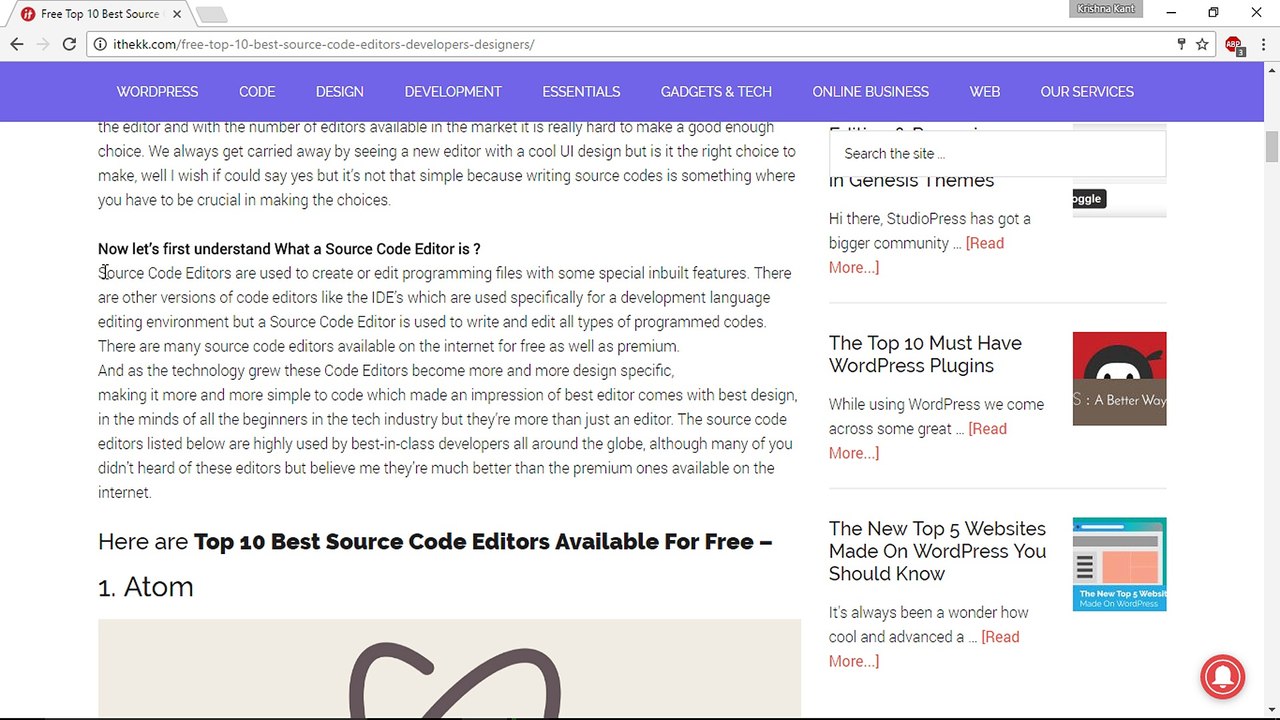
Task: Select the 'Free Top 10 Best Source' tab
Action: tap(98, 14)
